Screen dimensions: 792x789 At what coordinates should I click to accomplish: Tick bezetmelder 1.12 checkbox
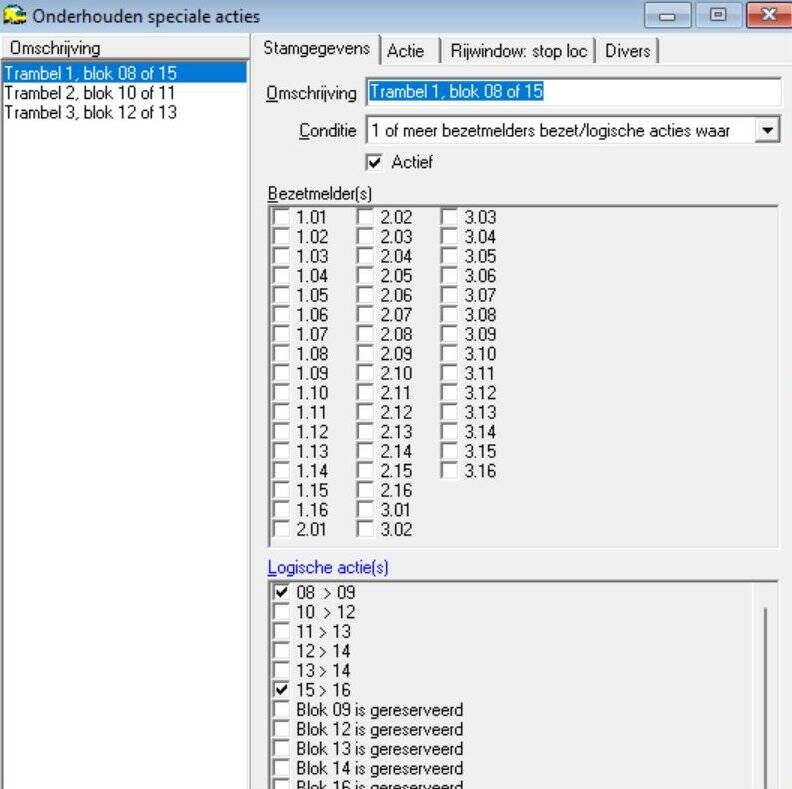pos(281,432)
